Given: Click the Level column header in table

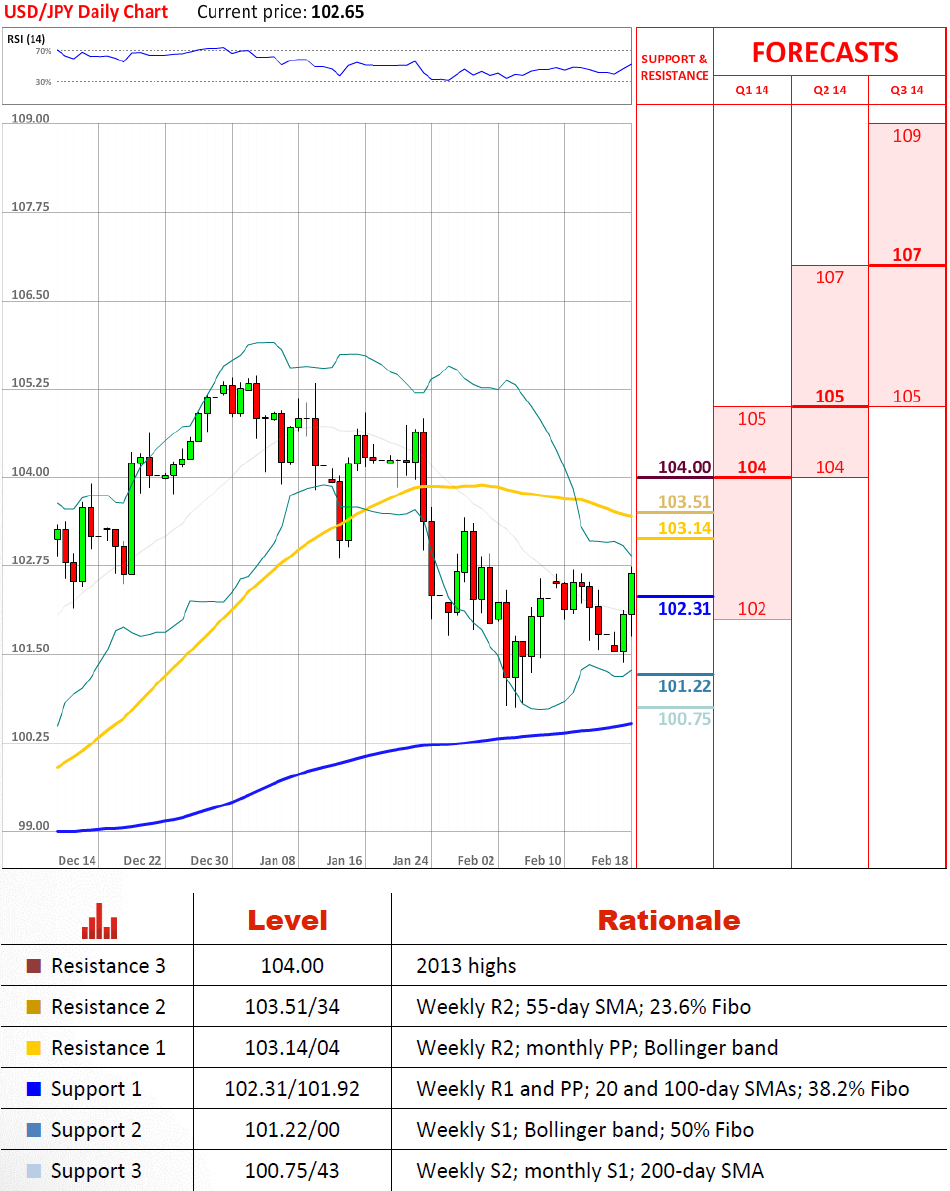Looking at the screenshot, I should click(x=287, y=920).
